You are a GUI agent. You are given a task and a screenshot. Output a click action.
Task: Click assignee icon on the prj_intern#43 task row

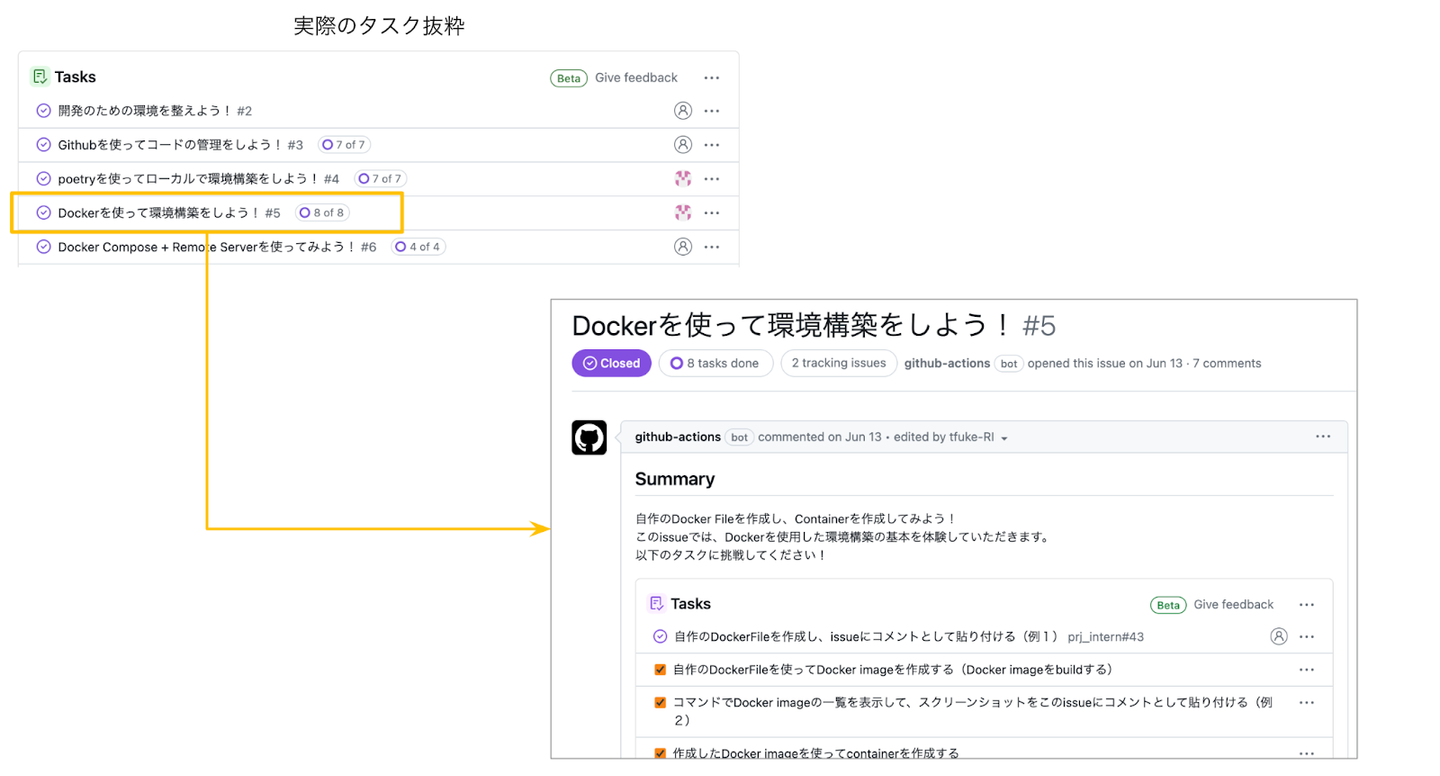coord(1278,637)
